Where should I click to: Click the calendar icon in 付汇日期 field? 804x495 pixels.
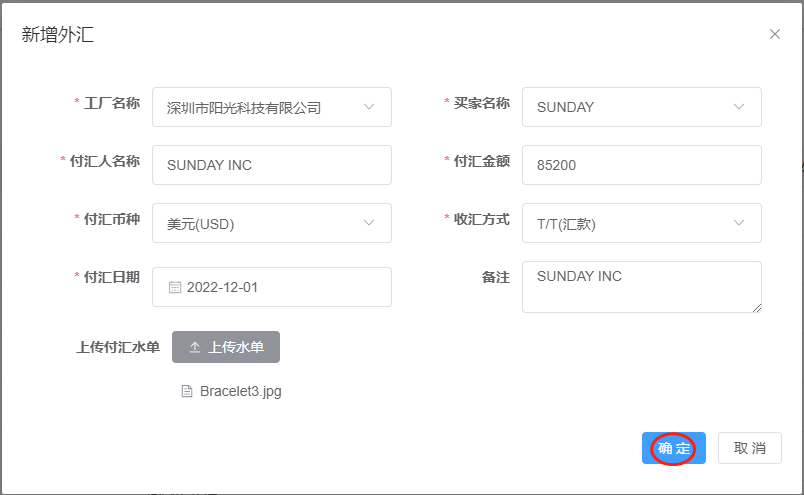click(175, 287)
